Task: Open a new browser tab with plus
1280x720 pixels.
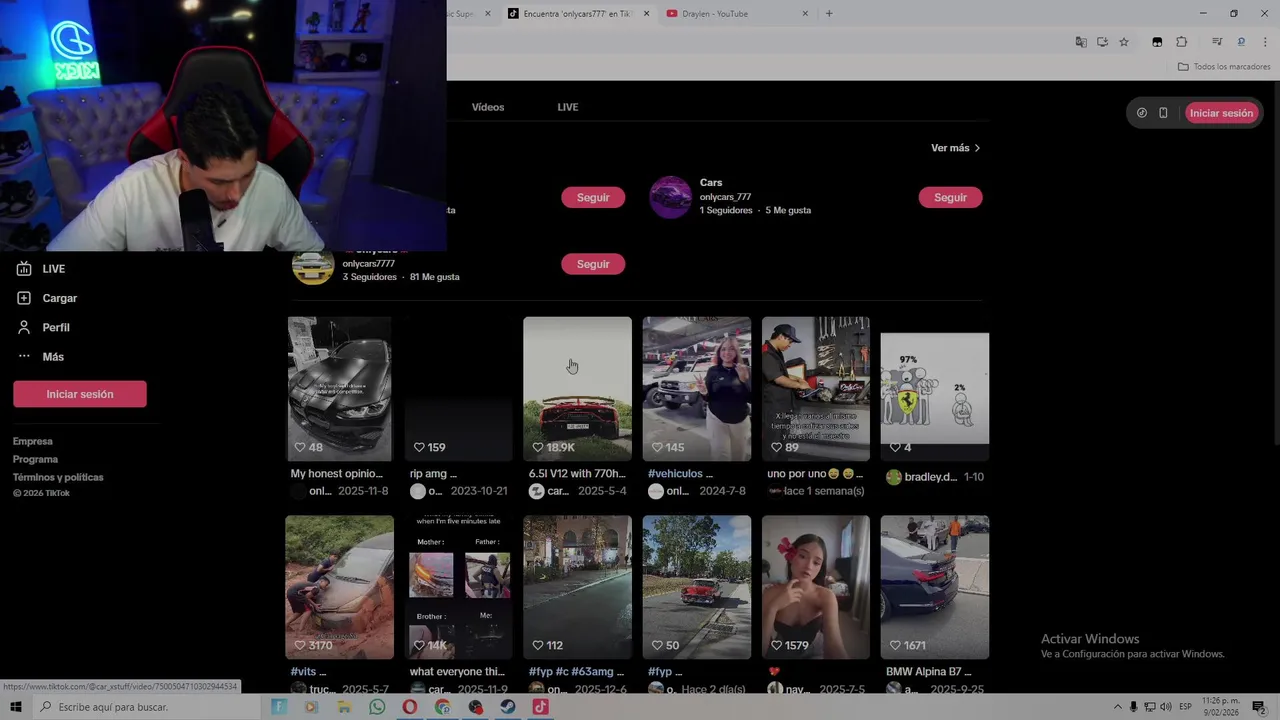Action: coord(829,13)
